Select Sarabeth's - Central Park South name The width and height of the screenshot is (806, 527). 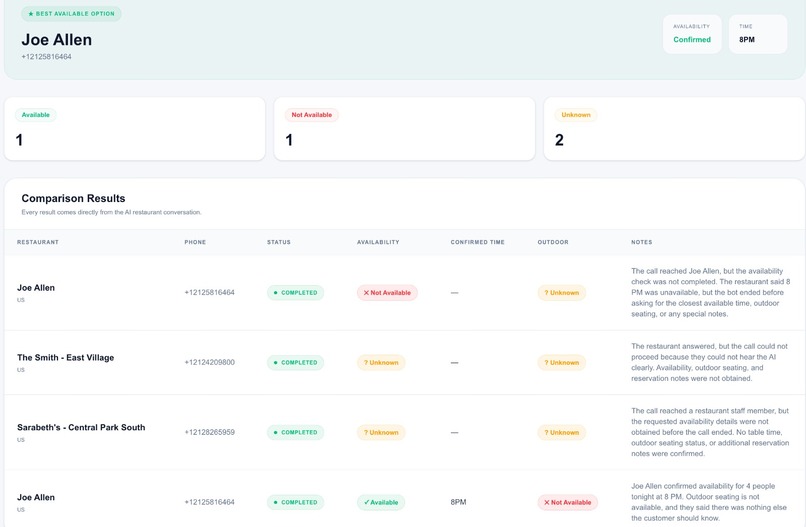(81, 427)
